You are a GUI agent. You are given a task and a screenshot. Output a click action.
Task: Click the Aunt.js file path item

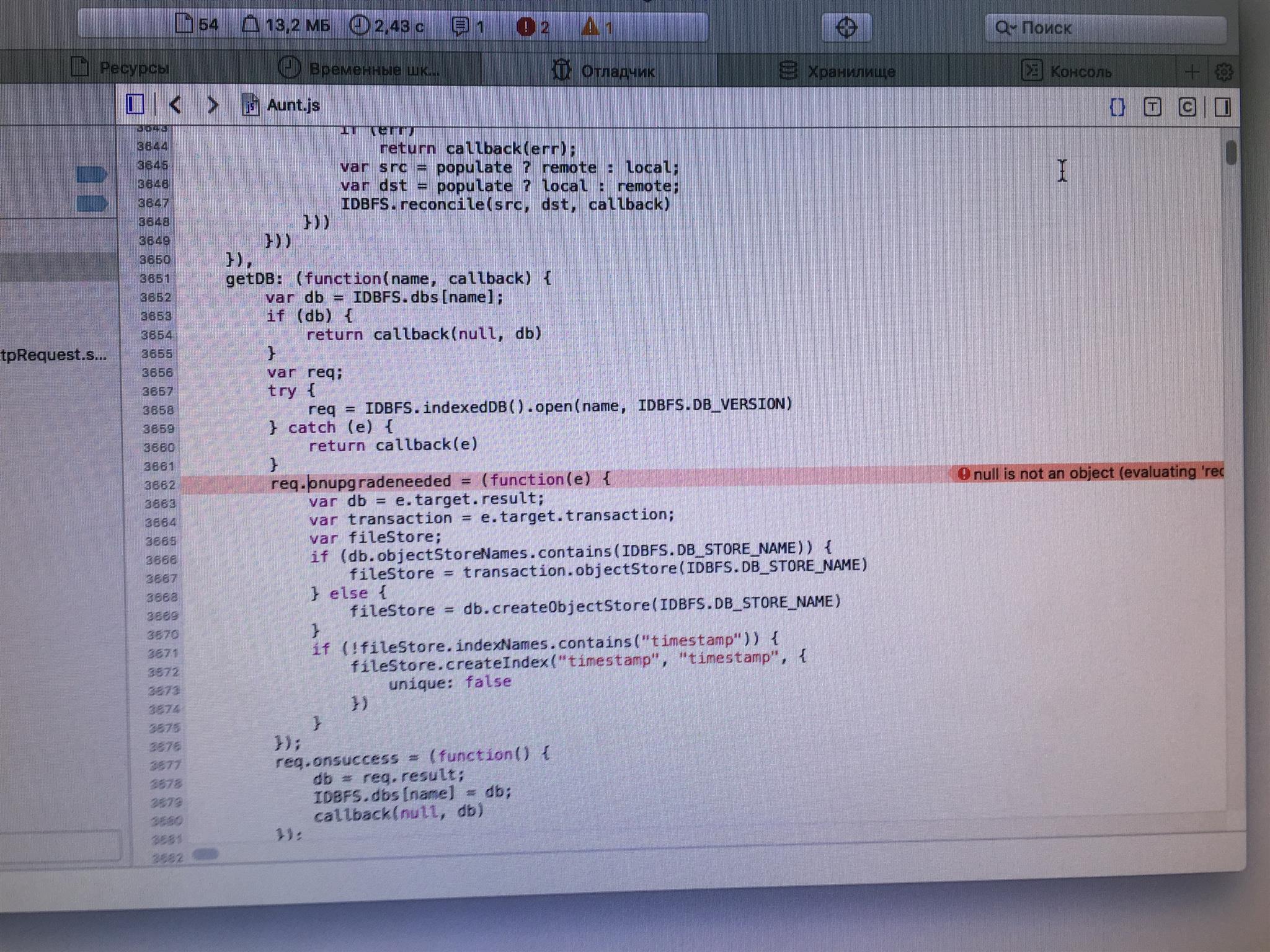pos(281,105)
